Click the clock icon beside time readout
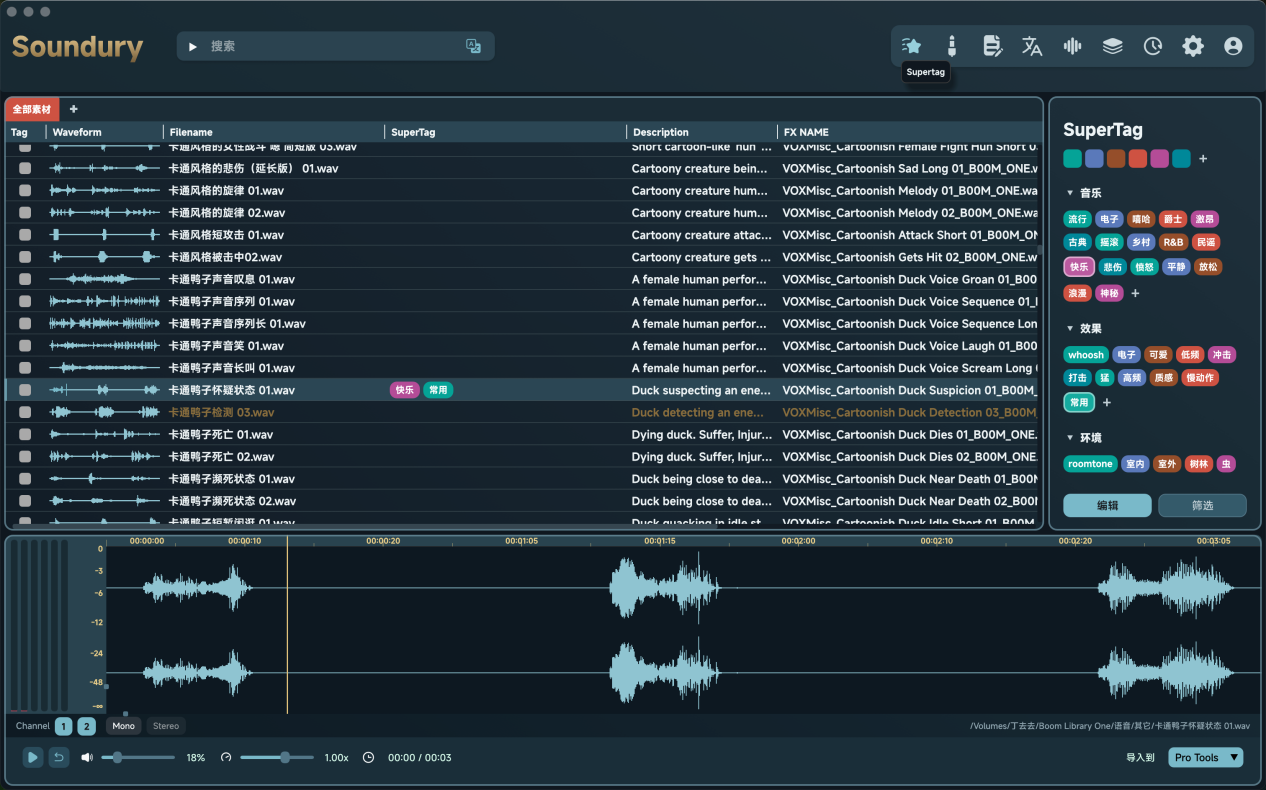 pos(368,757)
